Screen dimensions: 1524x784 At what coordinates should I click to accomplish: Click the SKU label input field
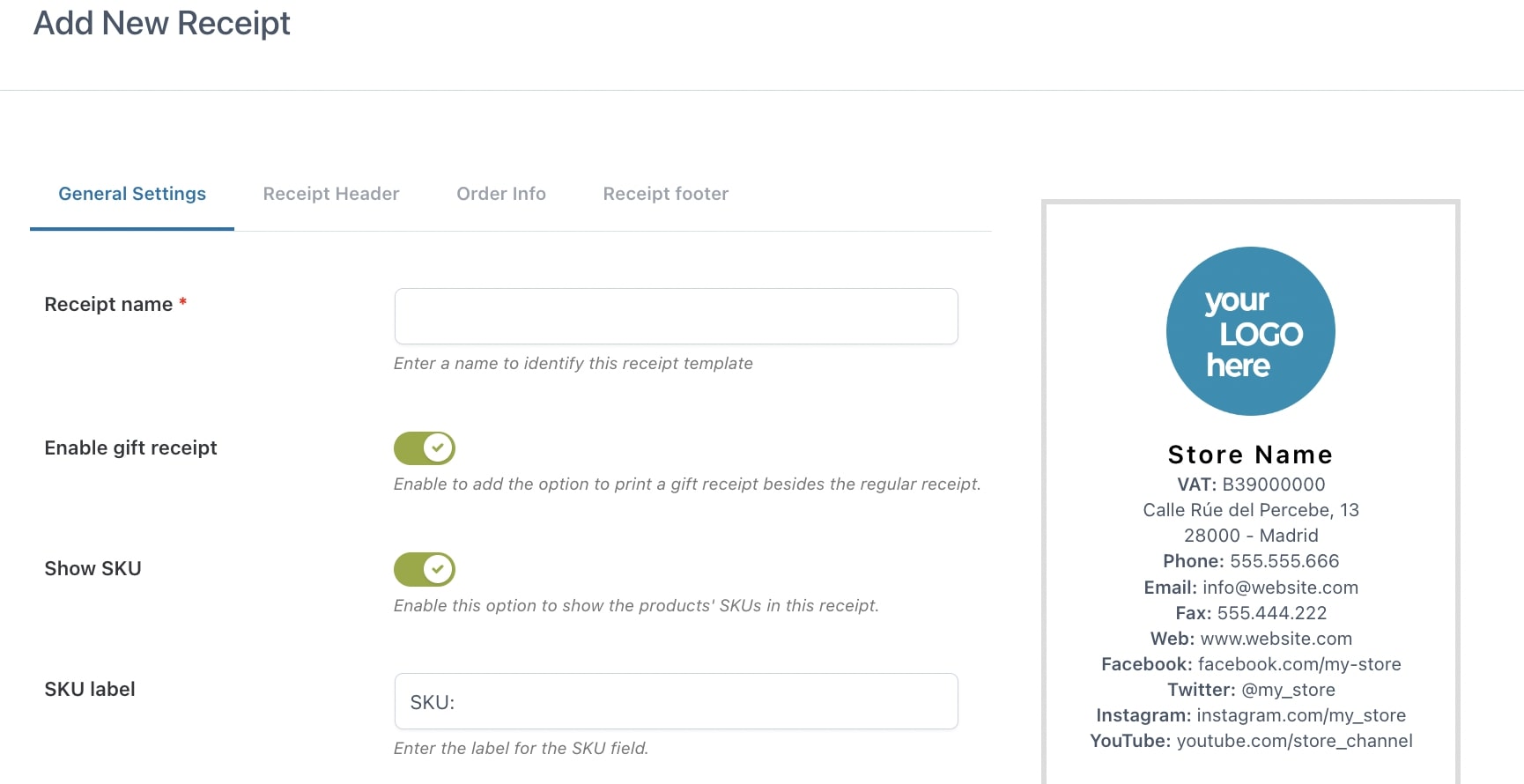[x=677, y=701]
